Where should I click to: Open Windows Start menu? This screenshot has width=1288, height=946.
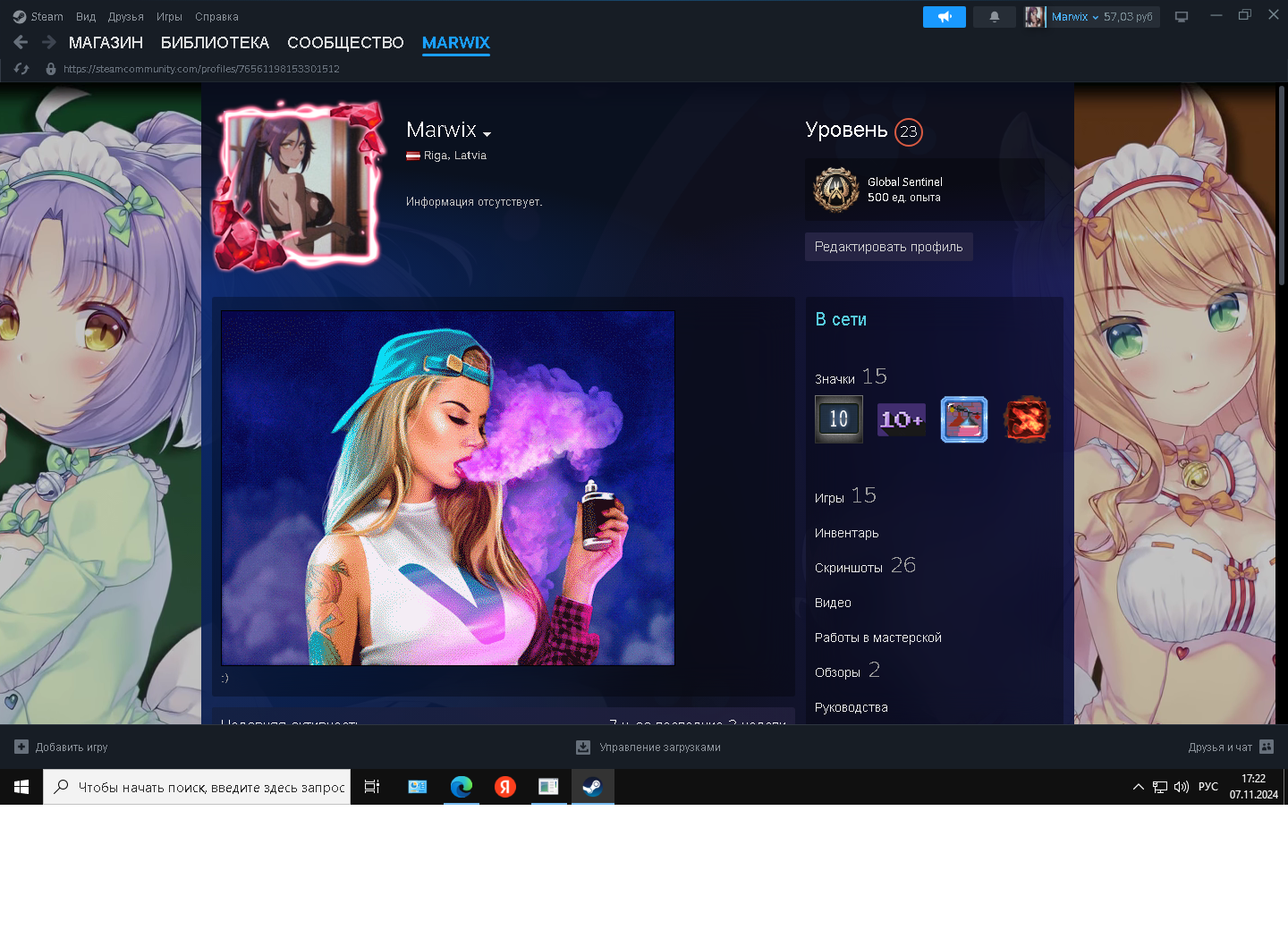(21, 787)
